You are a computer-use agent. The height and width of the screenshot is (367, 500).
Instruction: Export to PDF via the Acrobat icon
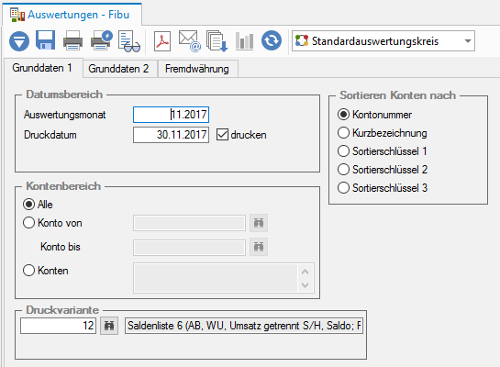[162, 41]
